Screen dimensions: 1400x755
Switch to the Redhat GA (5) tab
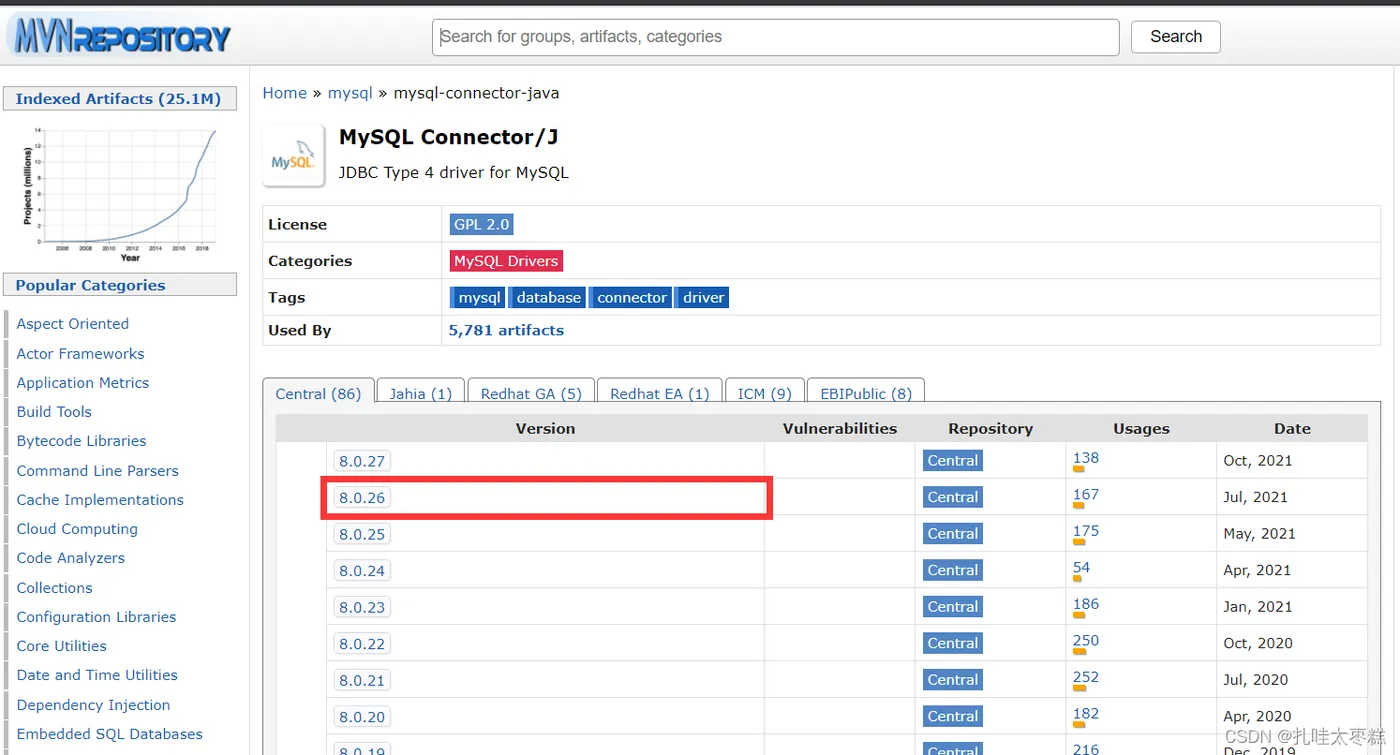coord(531,394)
